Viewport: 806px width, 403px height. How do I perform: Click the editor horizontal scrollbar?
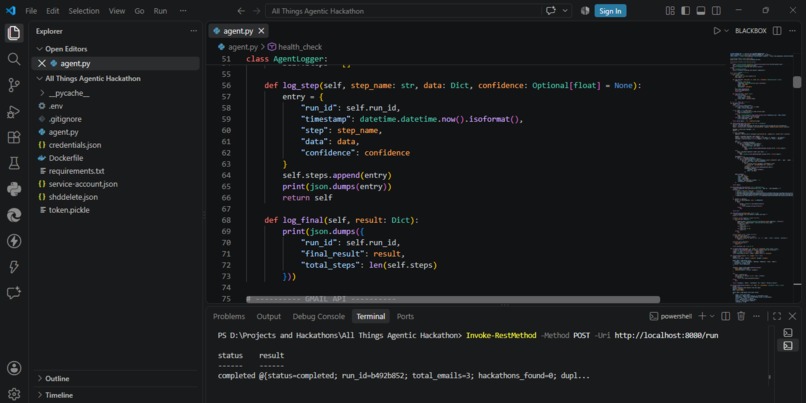pos(452,299)
